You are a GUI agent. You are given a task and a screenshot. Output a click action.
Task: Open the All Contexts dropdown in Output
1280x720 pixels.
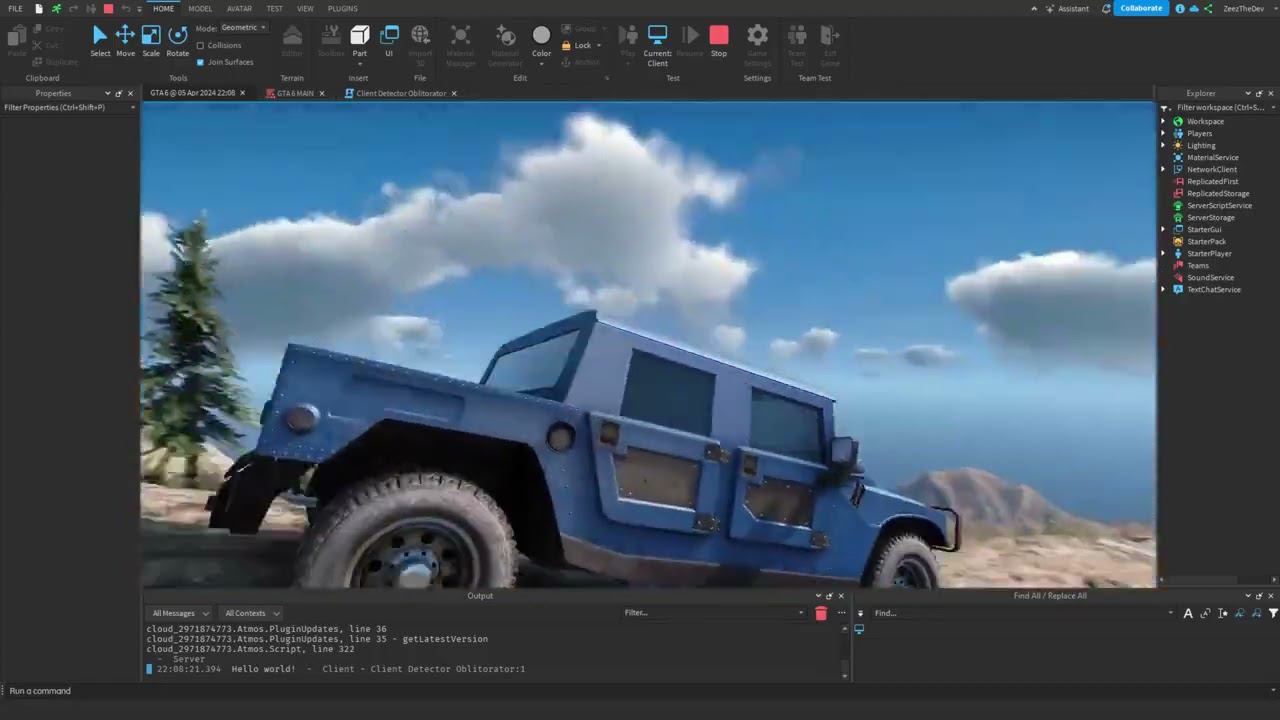[x=251, y=613]
